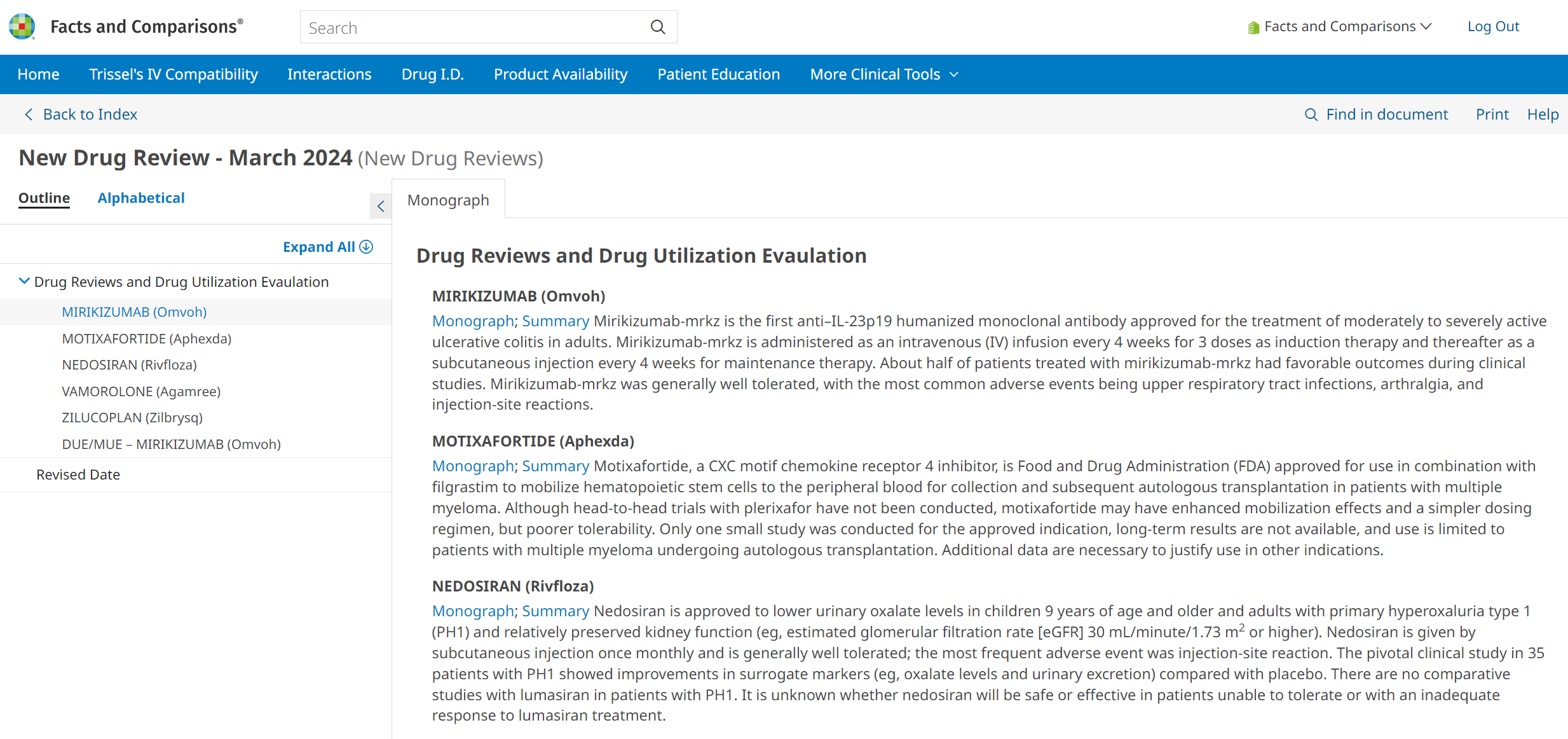Screen dimensions: 1568x739
Task: Collapse the outline panel with arrow icon
Action: (x=381, y=206)
